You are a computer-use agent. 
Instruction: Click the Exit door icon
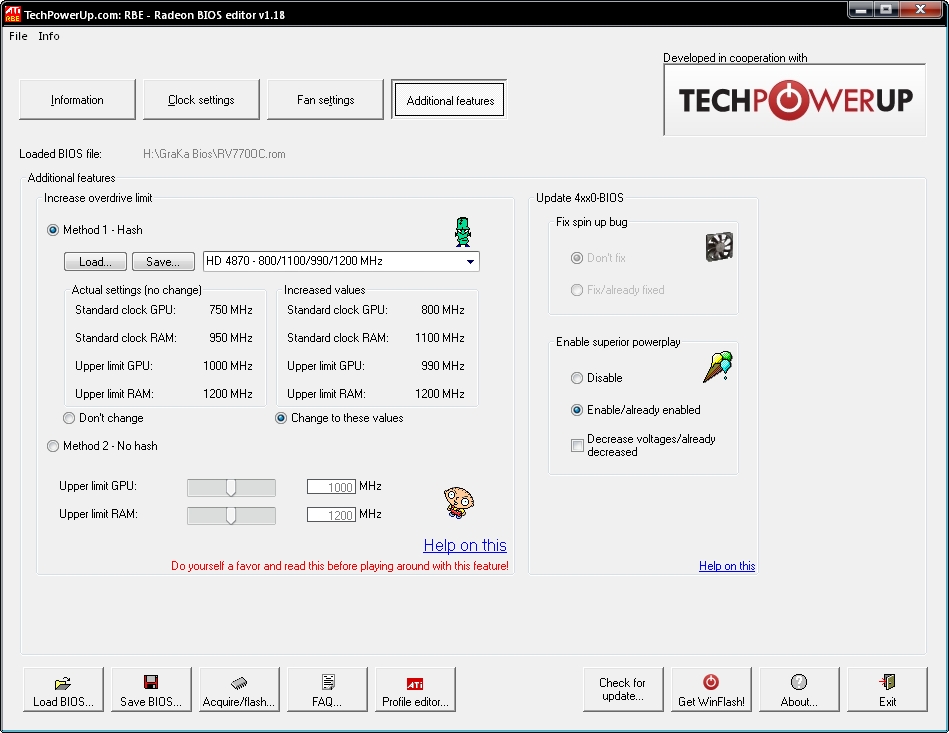pyautogui.click(x=887, y=689)
